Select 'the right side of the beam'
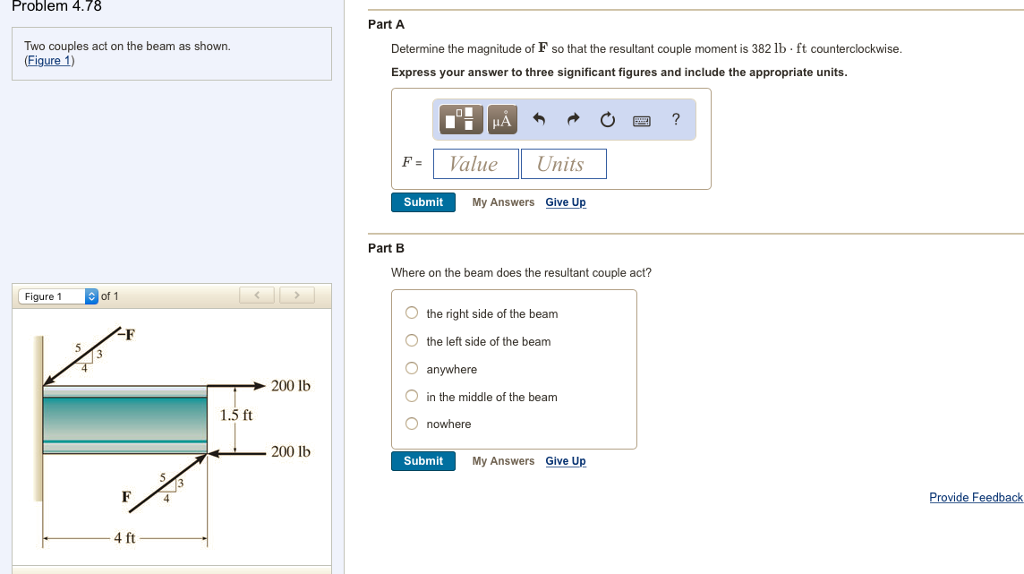Viewport: 1024px width, 574px height. pyautogui.click(x=411, y=313)
